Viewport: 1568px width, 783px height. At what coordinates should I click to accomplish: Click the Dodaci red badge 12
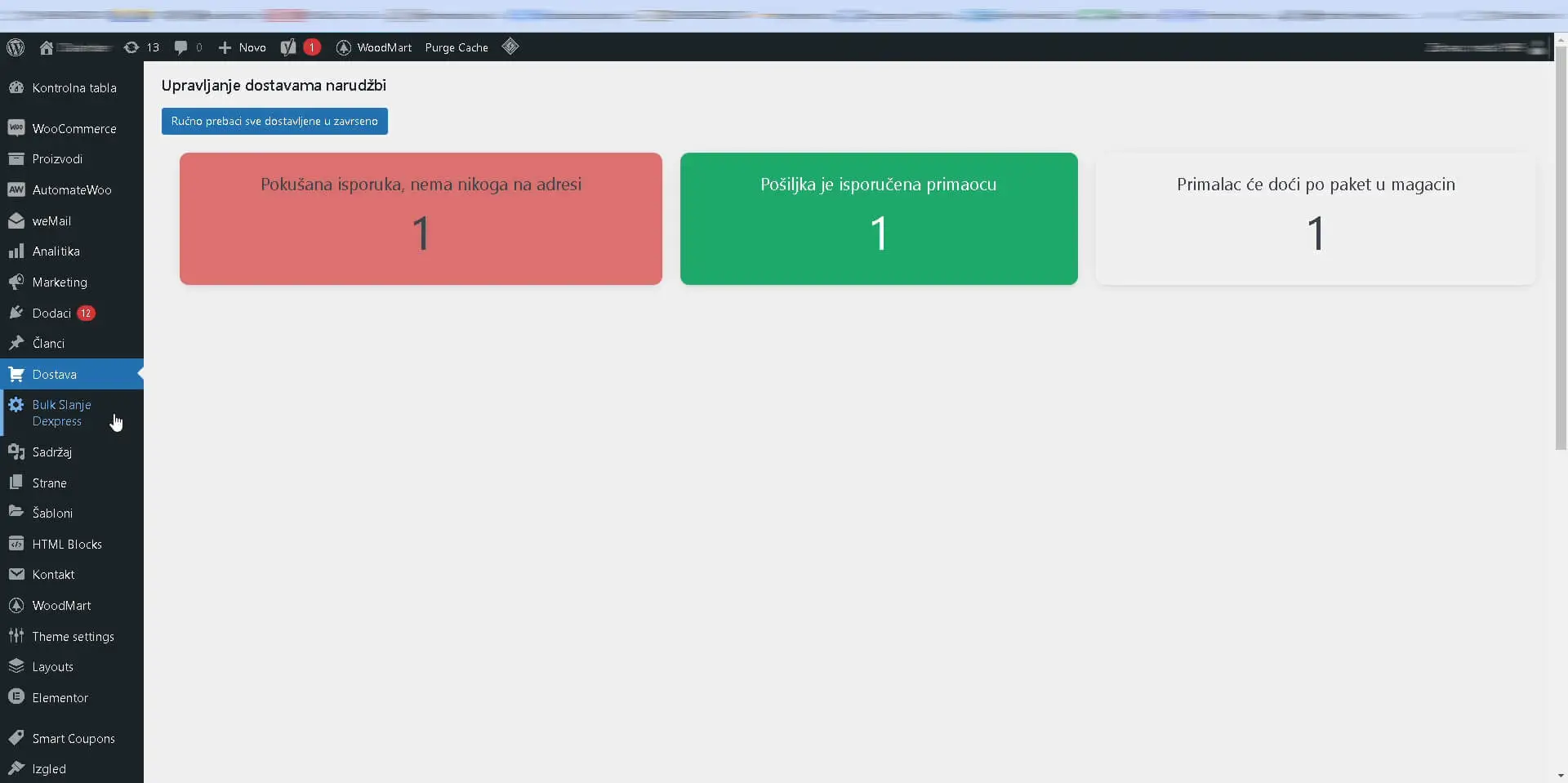86,313
